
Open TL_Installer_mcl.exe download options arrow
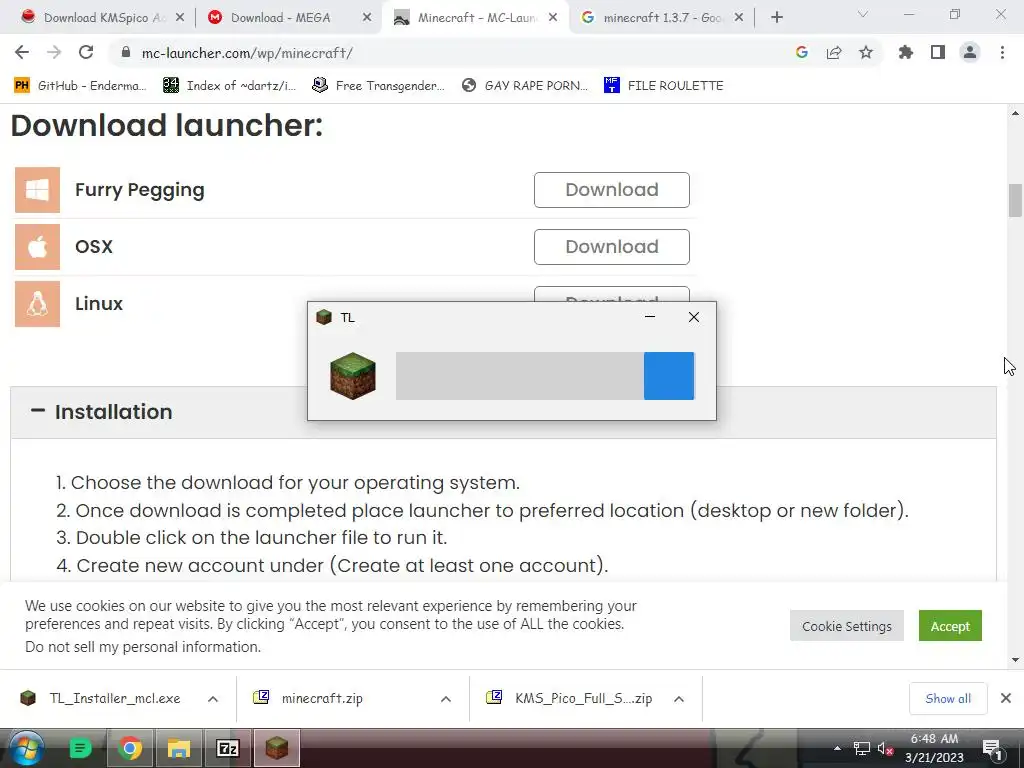pyautogui.click(x=213, y=699)
